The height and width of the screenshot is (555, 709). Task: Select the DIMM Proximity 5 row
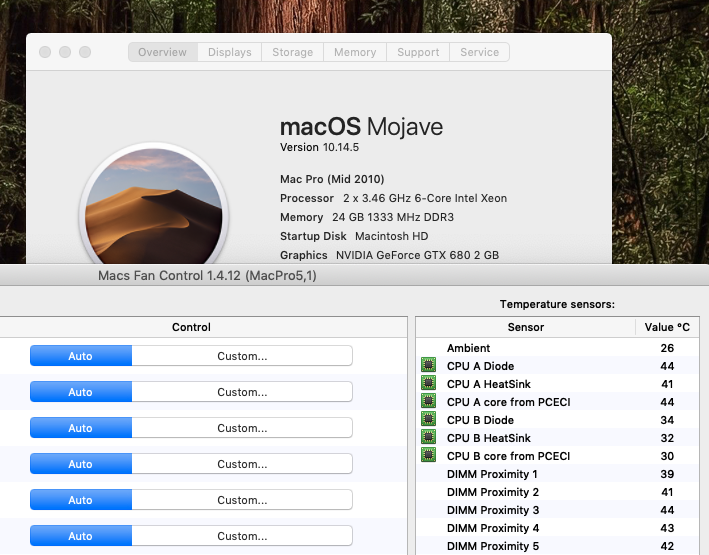pos(558,546)
